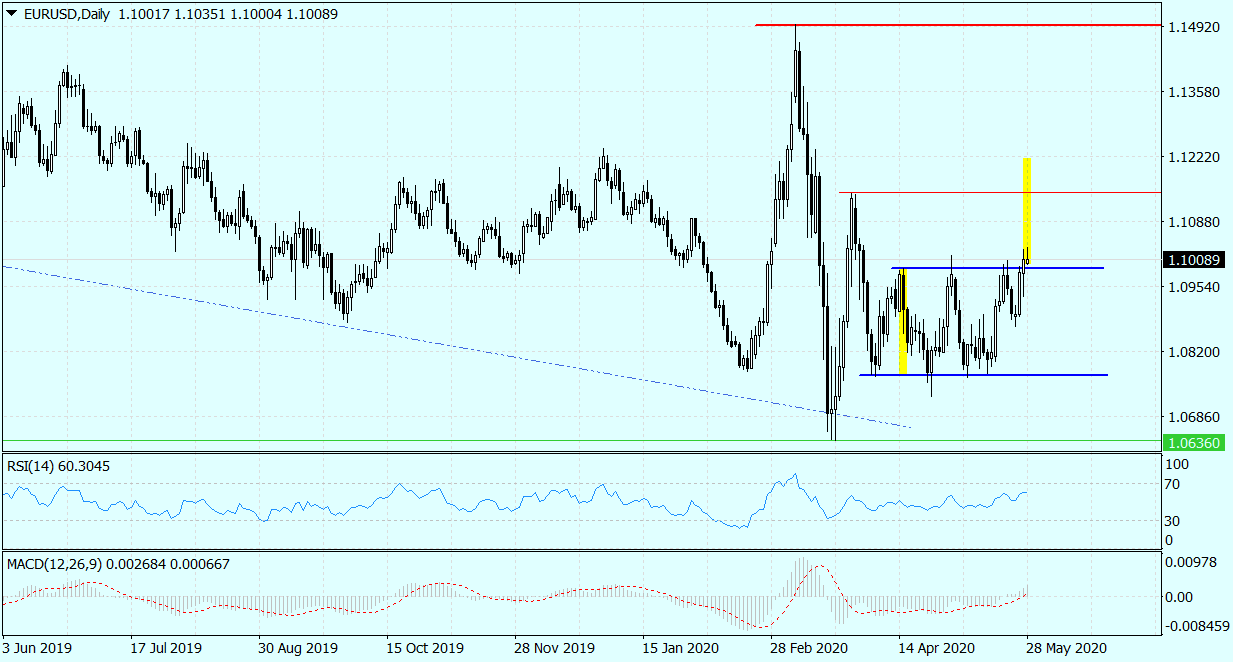1233x662 pixels.
Task: Click the 1.13580 price scale label
Action: tap(1193, 92)
